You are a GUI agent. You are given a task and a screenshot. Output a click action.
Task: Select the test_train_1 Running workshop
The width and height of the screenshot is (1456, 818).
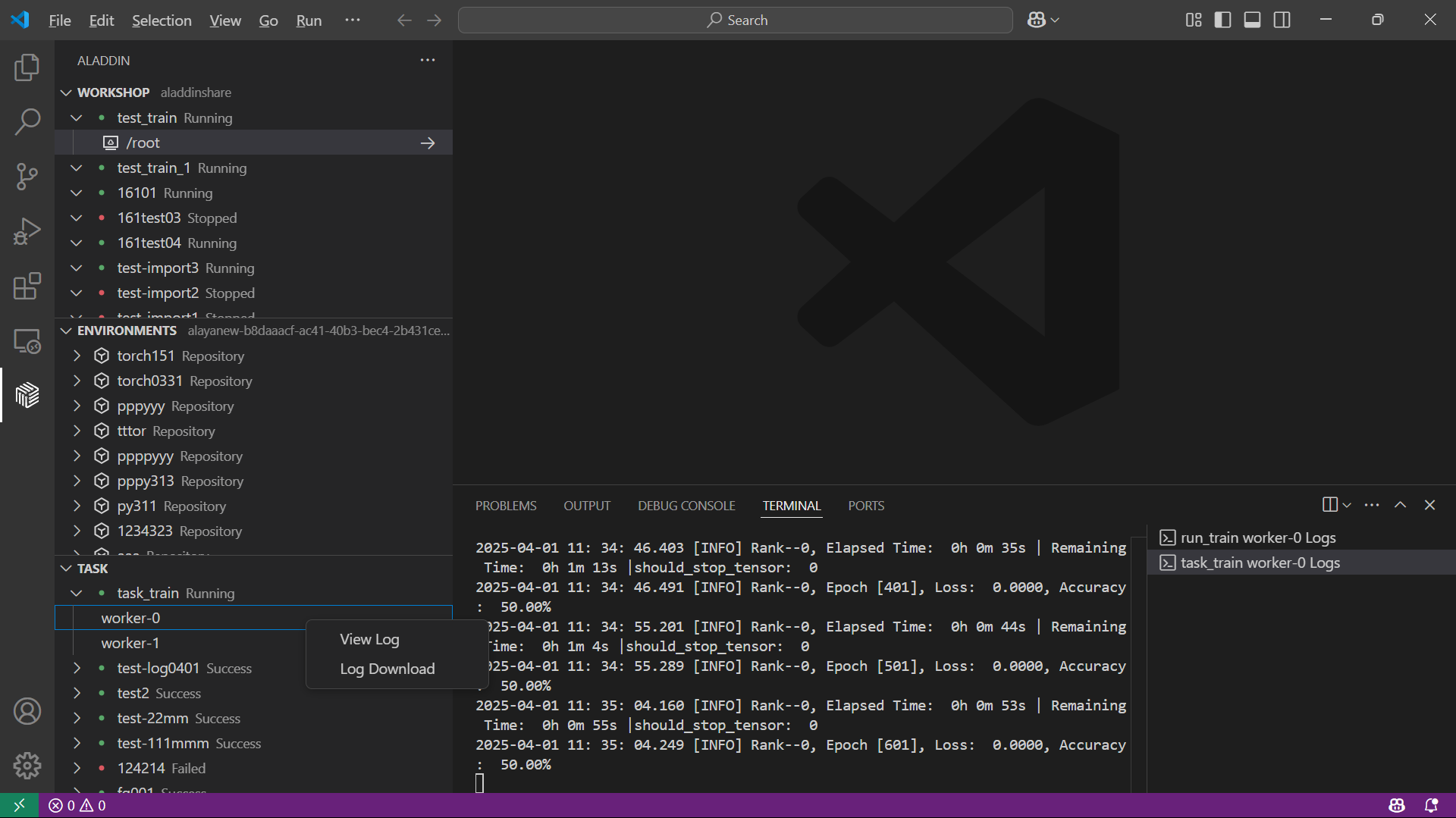(x=254, y=168)
